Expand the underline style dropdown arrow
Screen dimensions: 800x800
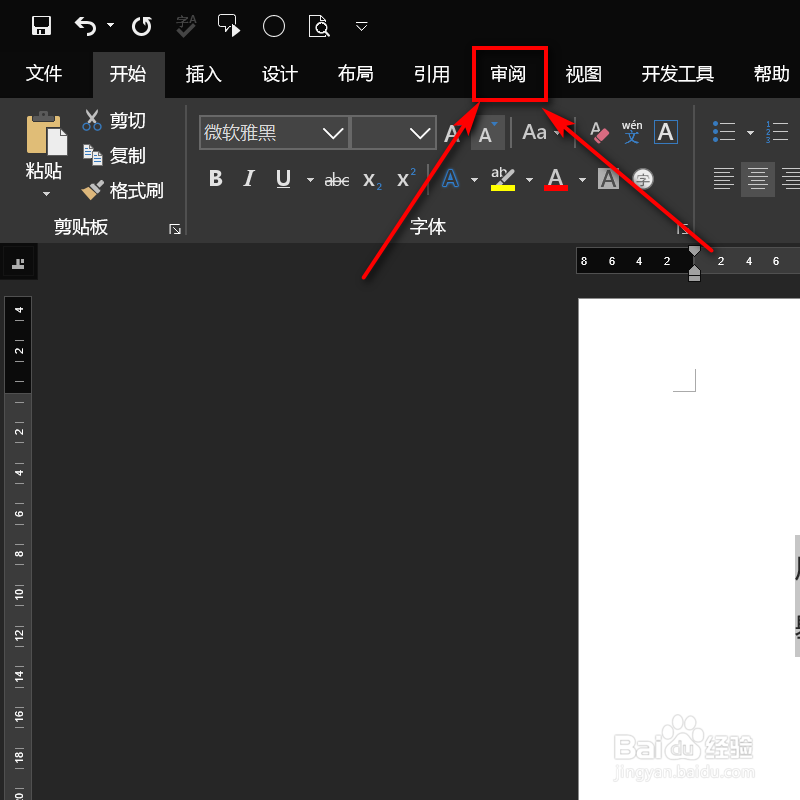tap(309, 178)
